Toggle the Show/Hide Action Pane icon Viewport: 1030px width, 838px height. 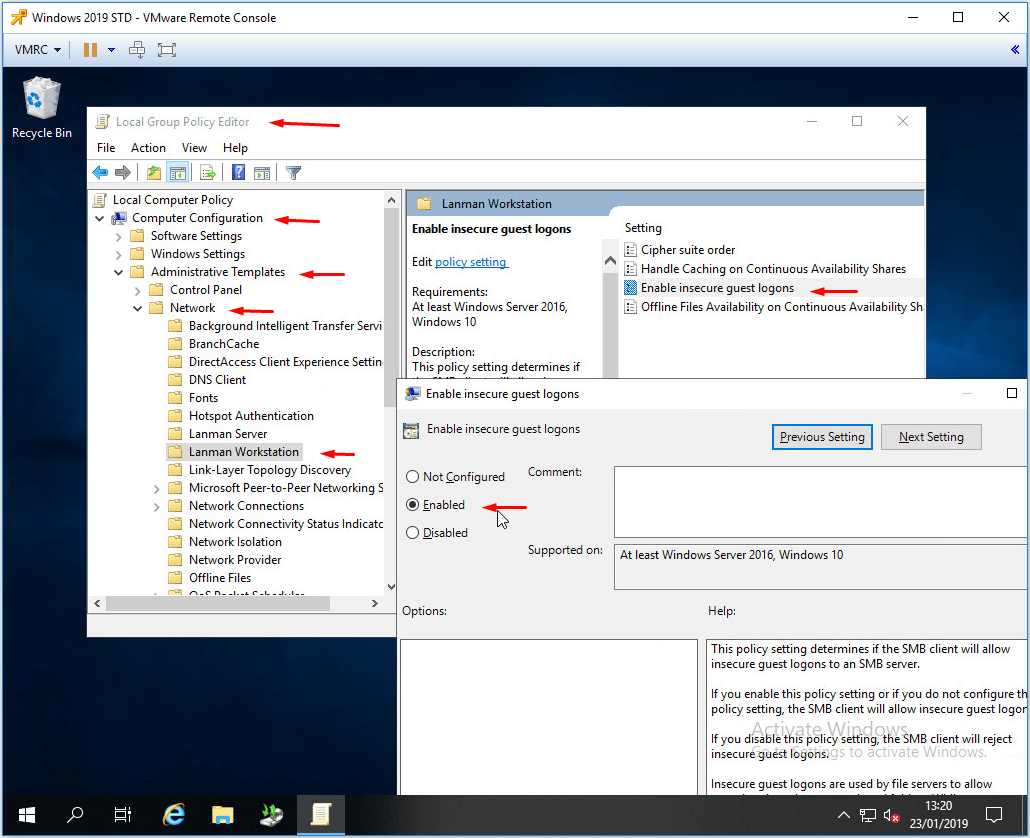point(261,173)
